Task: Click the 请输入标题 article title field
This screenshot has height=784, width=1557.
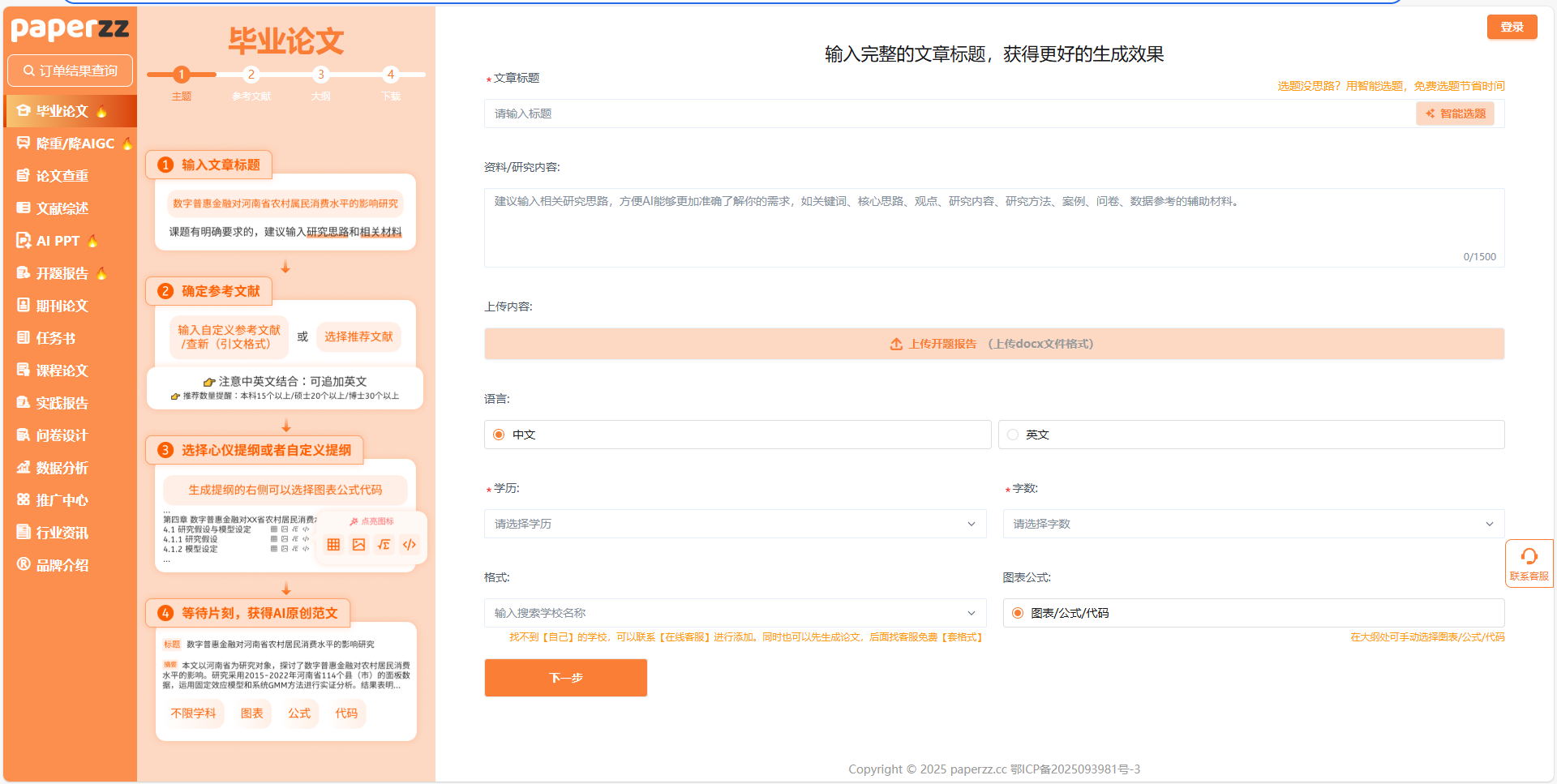Action: pyautogui.click(x=949, y=114)
